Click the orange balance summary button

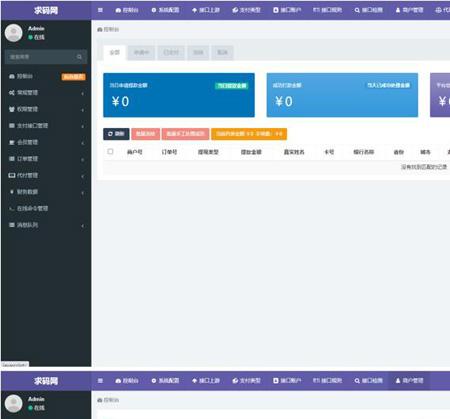(x=249, y=134)
